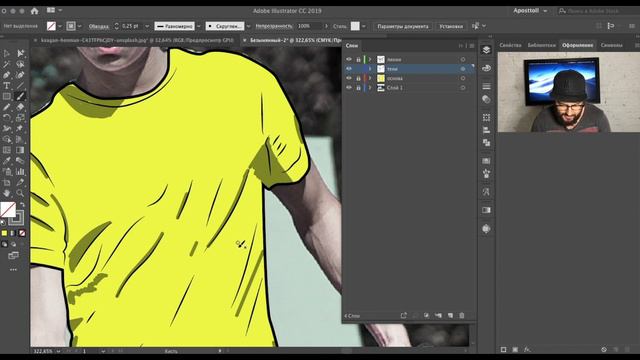The width and height of the screenshot is (640, 360).
Task: Select the Column Graph tool
Action: coord(20,171)
